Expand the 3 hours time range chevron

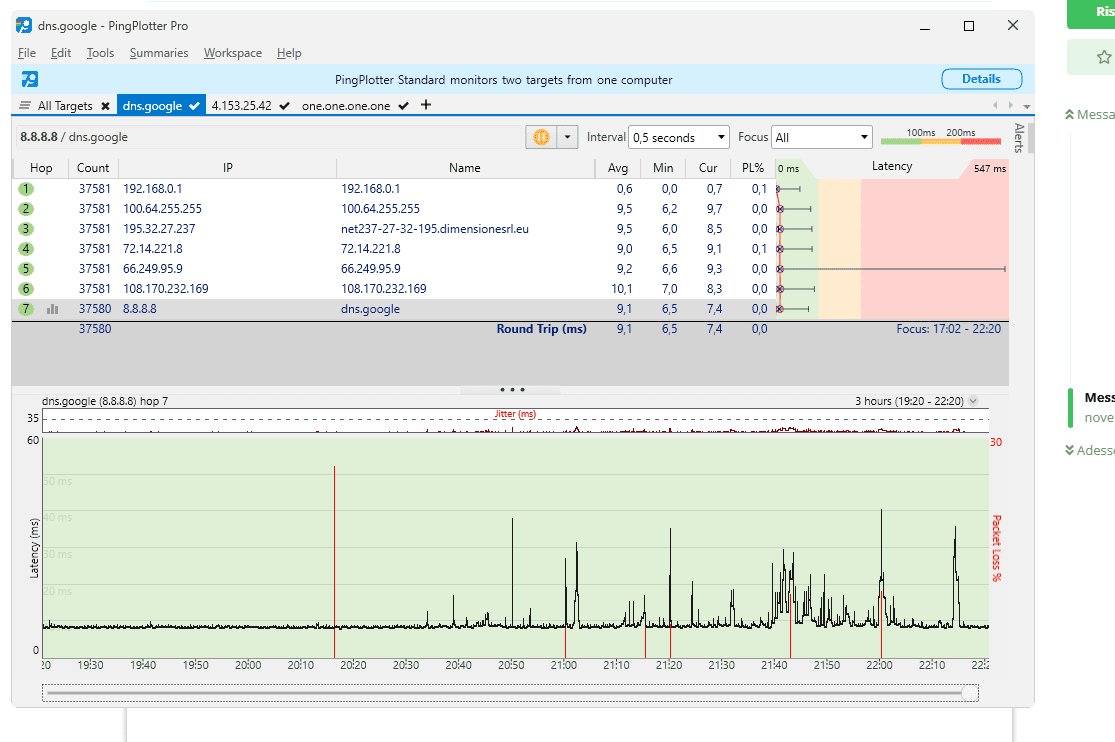click(x=973, y=401)
